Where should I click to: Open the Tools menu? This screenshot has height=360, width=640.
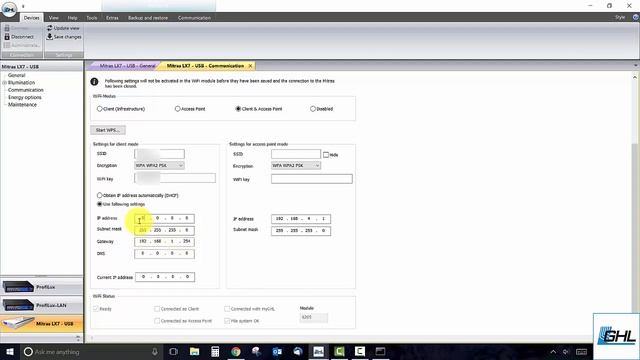point(92,18)
